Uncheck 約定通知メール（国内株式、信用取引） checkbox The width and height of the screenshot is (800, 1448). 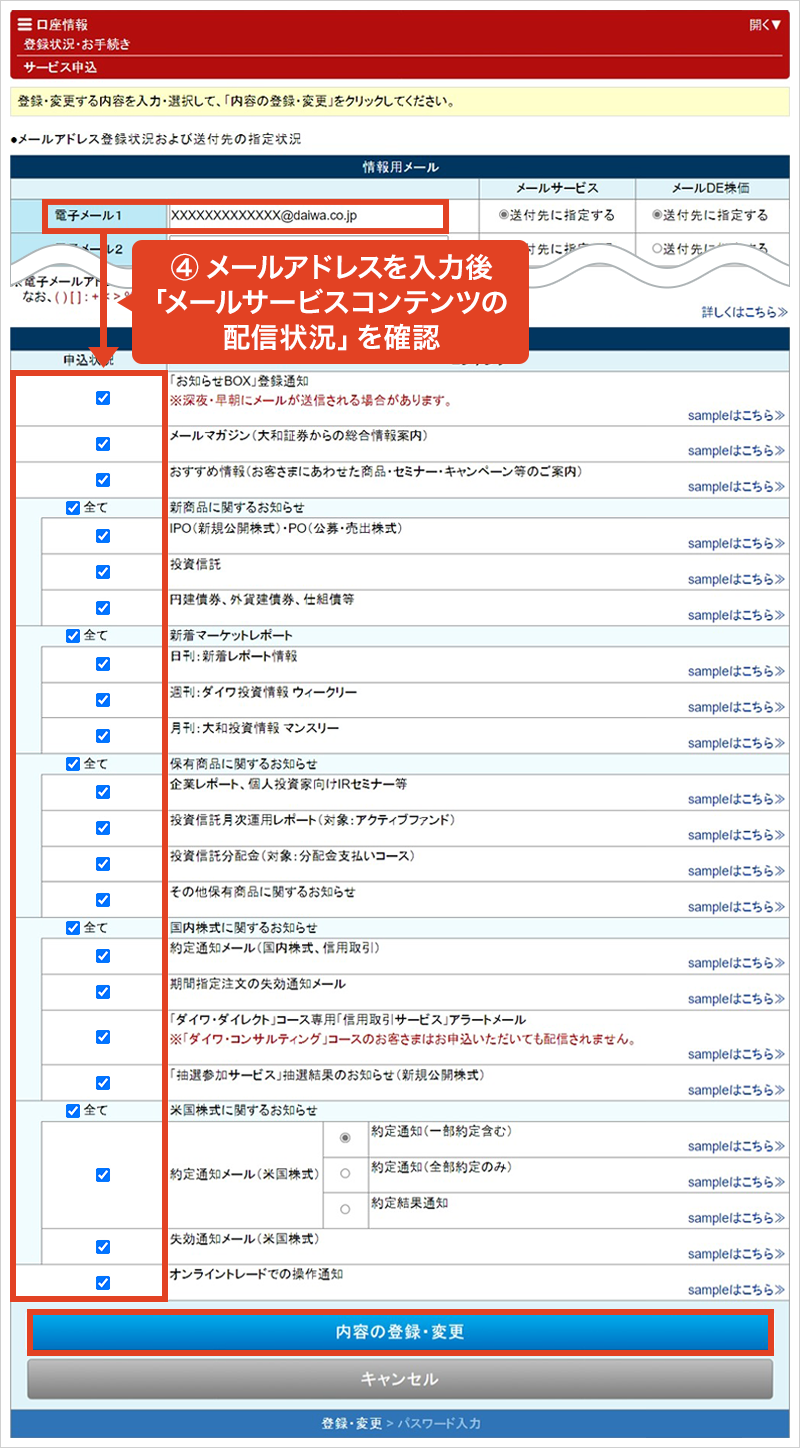click(102, 955)
